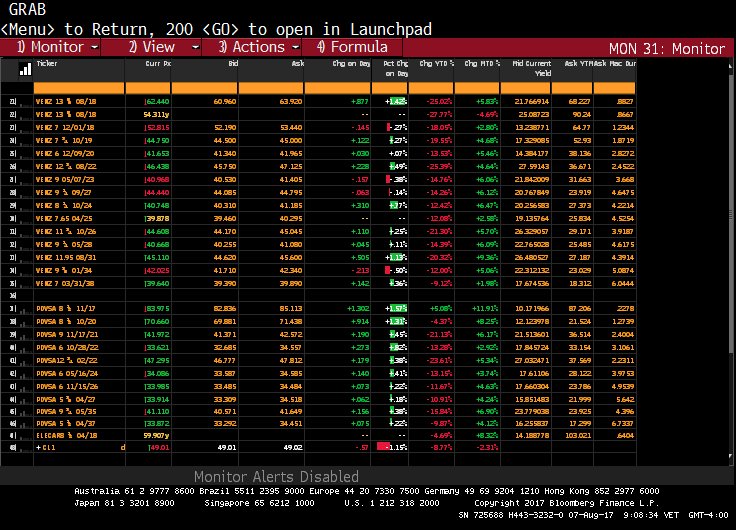Click the YTD change -25.02% cell
The image size is (736, 530).
tap(439, 101)
